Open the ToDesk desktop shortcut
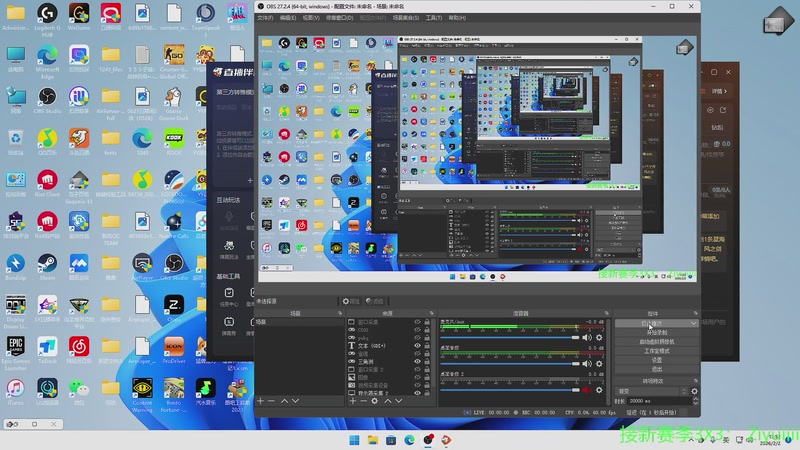 [47, 351]
